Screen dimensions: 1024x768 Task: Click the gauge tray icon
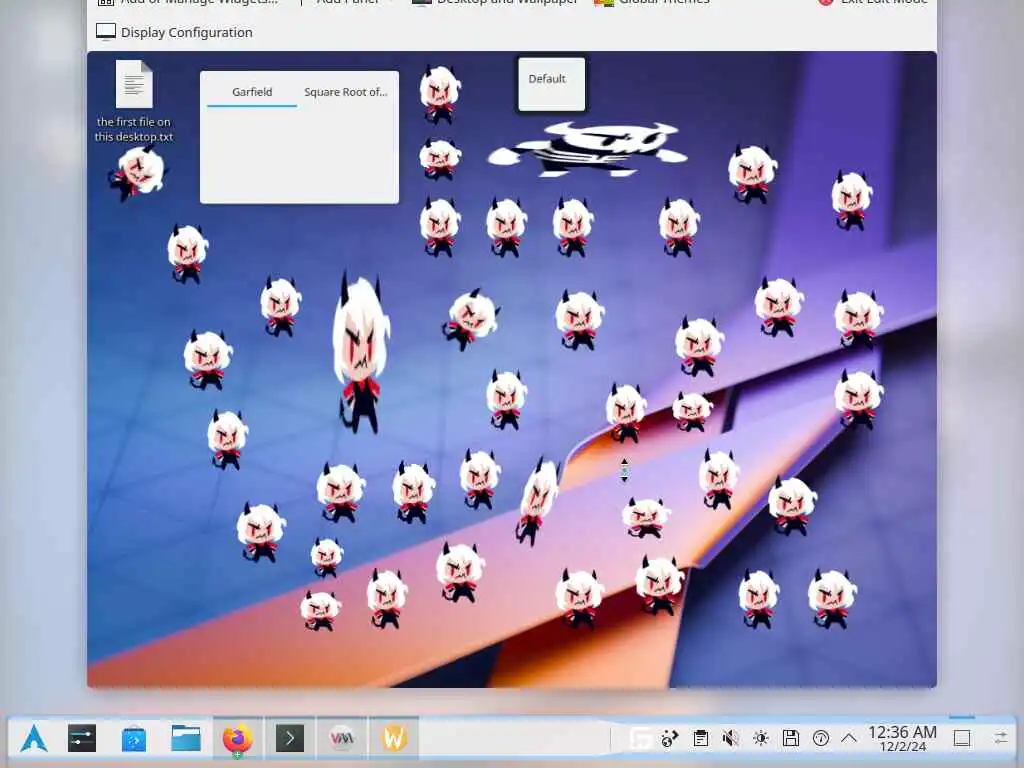point(821,739)
